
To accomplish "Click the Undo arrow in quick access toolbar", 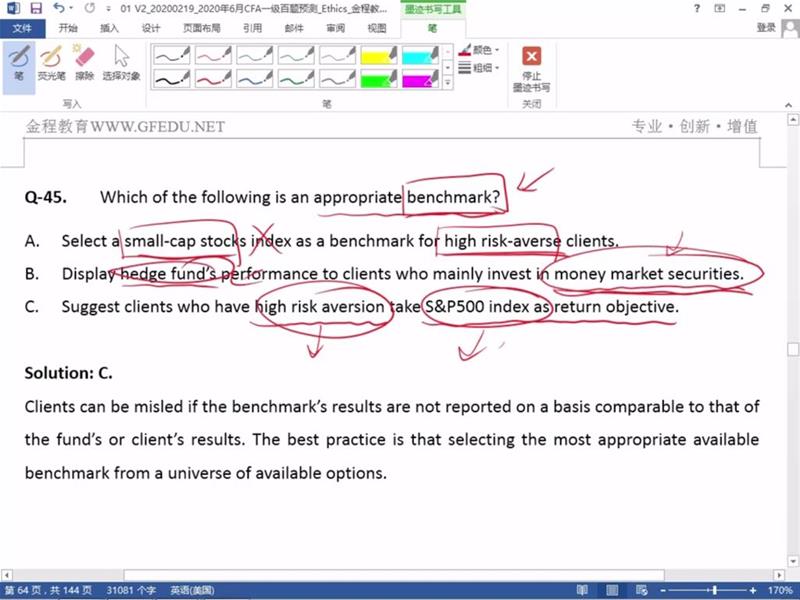I will [x=58, y=8].
